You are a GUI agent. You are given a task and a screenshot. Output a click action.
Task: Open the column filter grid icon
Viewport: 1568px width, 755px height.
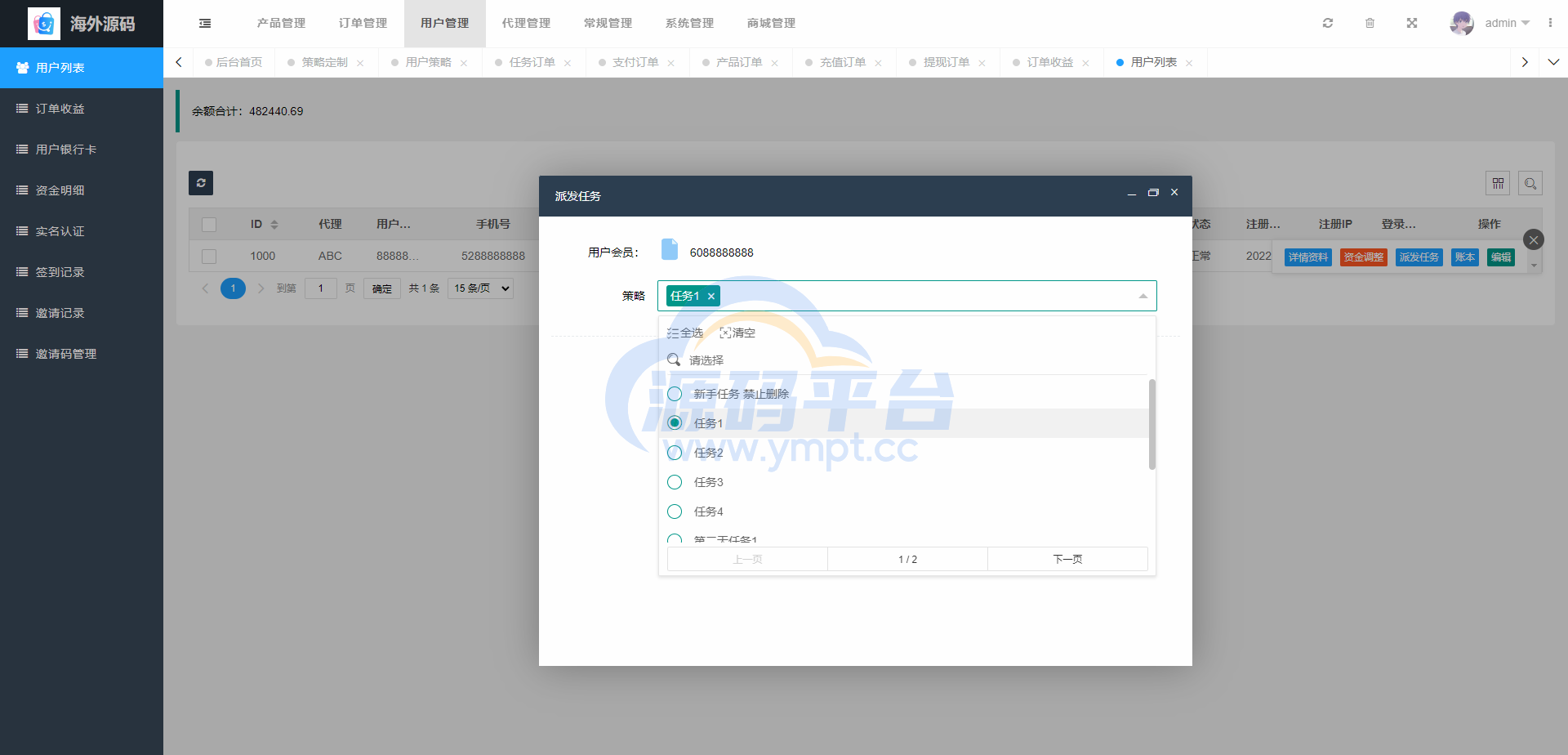click(x=1498, y=183)
